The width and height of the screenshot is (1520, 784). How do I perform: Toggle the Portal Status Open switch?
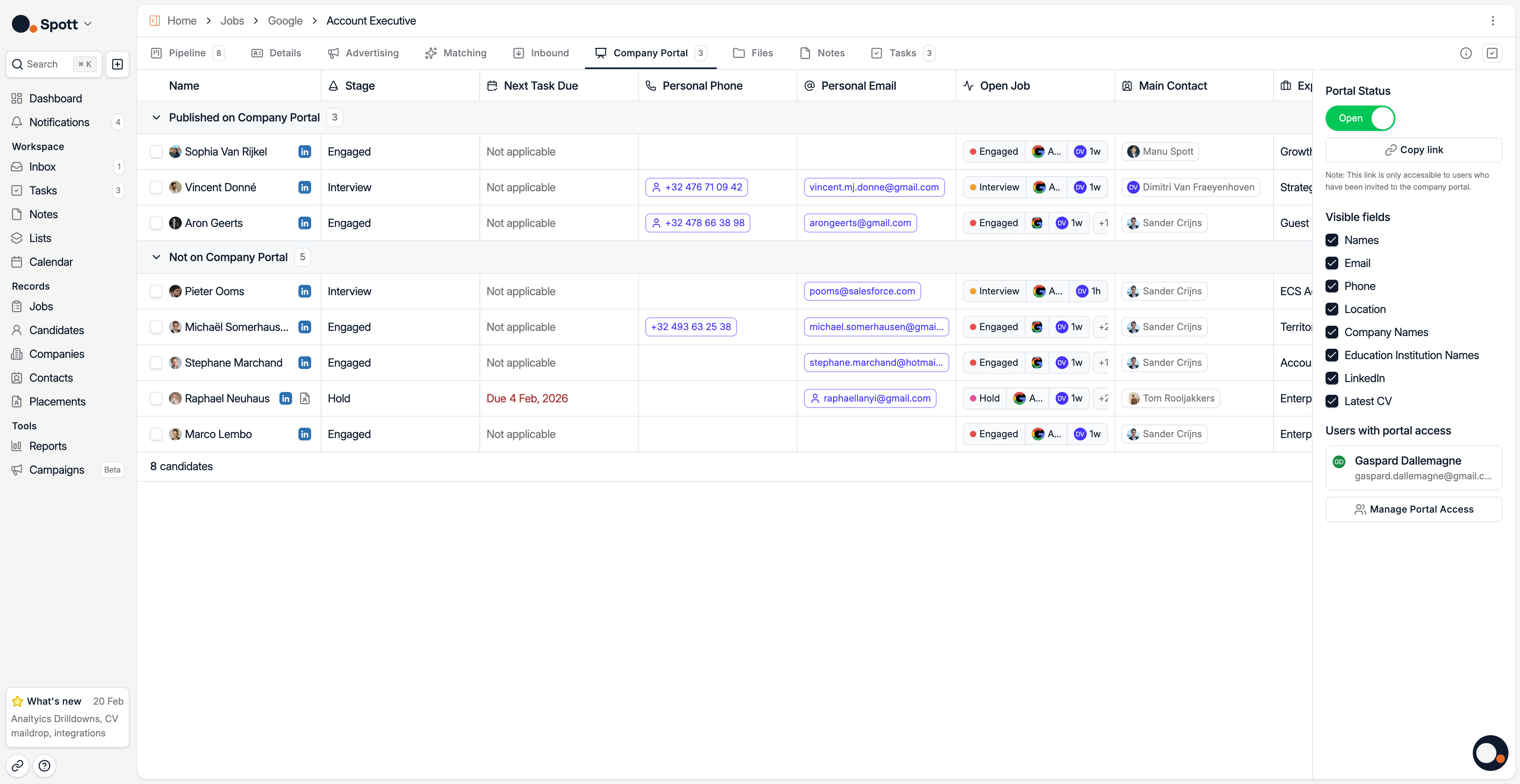pos(1360,118)
